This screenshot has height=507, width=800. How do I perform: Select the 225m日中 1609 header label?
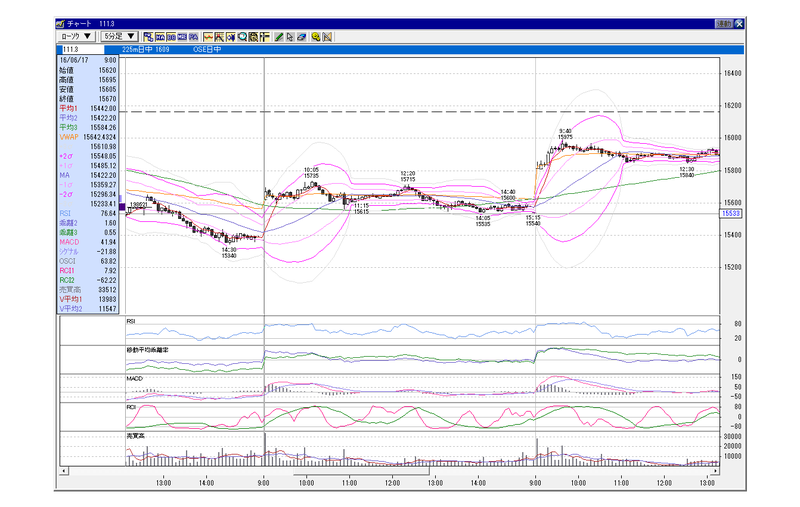pos(145,49)
